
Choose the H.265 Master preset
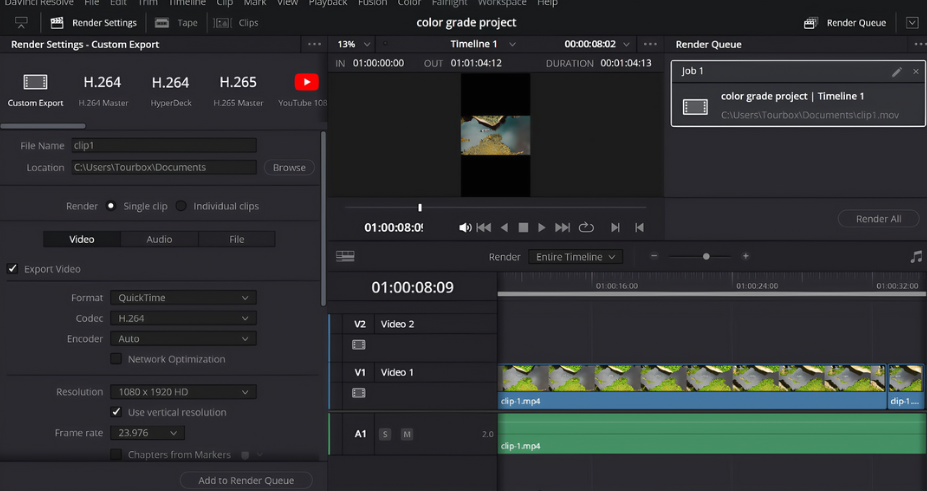[238, 90]
